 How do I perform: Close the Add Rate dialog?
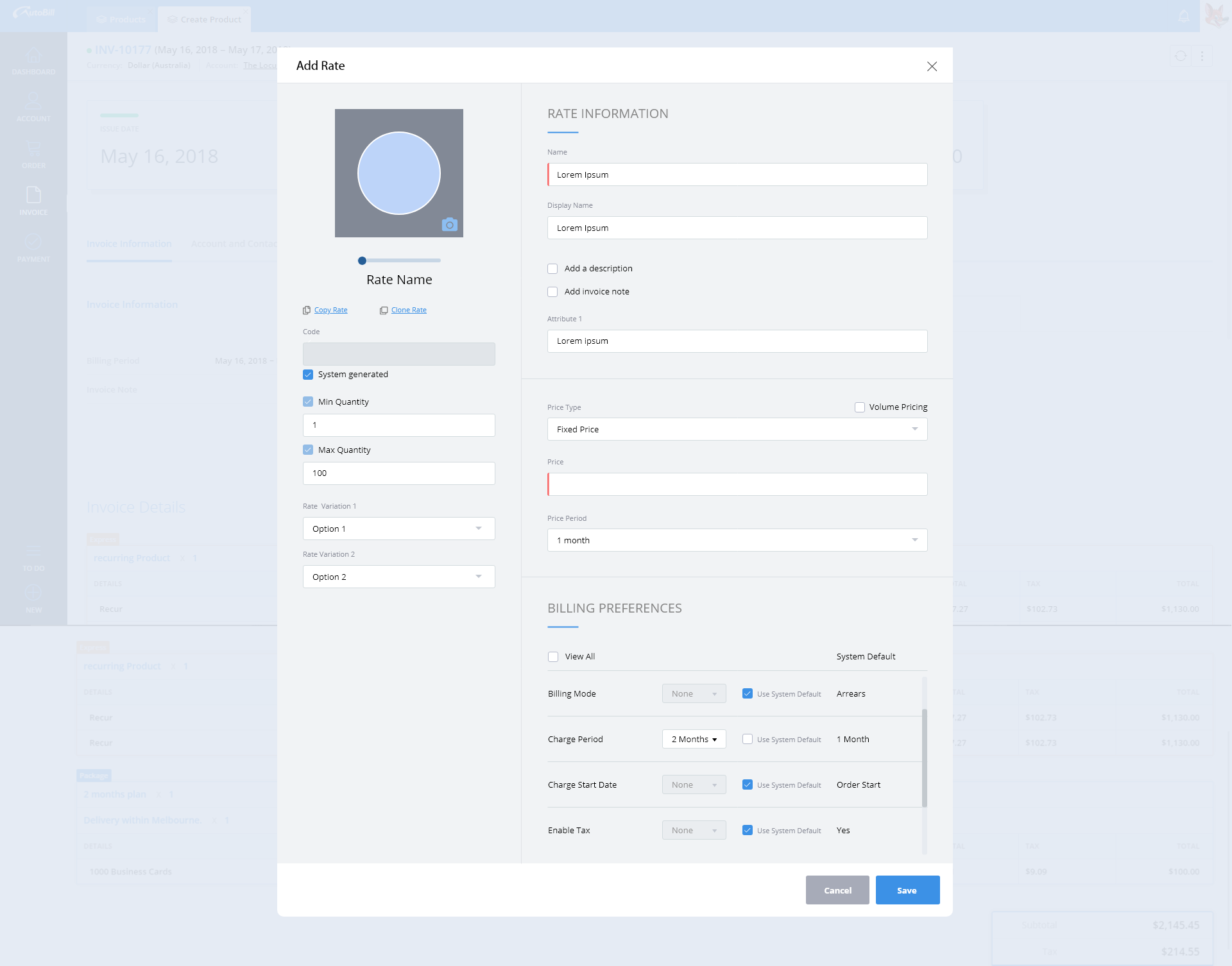click(x=932, y=67)
